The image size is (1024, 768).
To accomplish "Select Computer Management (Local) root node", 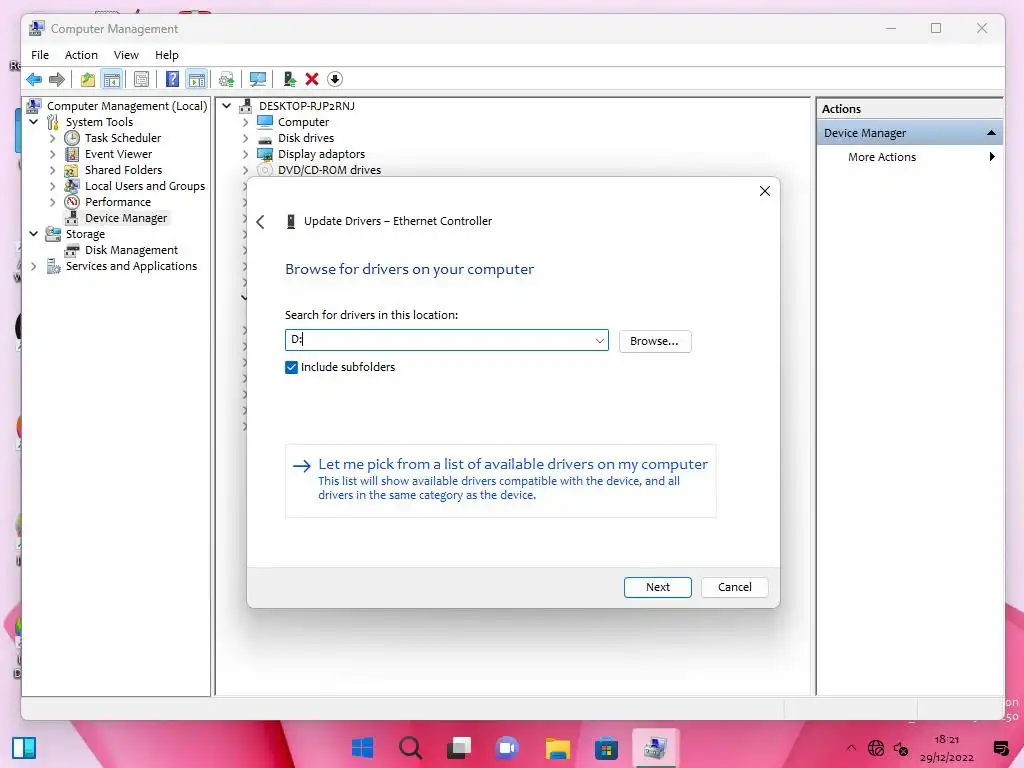I will click(x=127, y=106).
